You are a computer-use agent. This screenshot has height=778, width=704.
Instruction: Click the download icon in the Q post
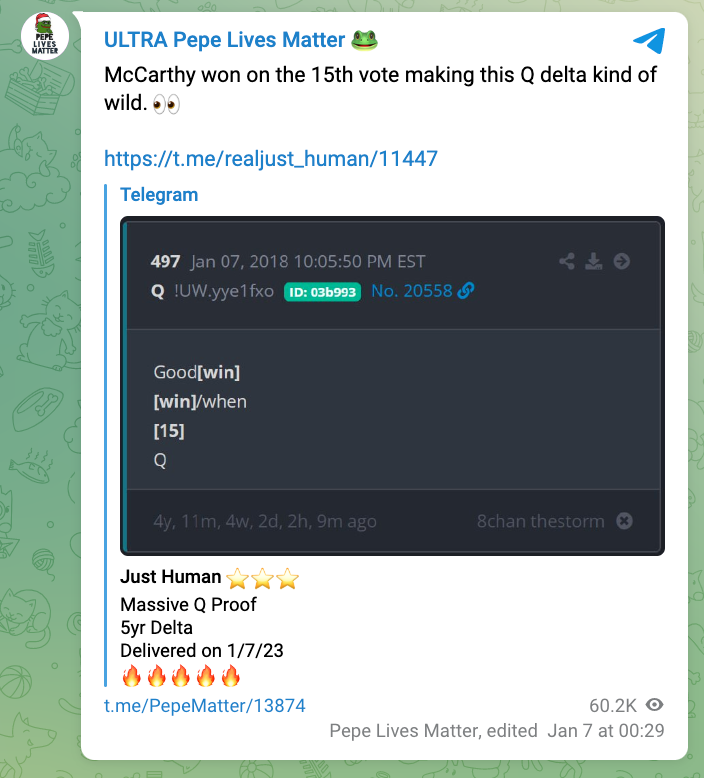(x=594, y=262)
